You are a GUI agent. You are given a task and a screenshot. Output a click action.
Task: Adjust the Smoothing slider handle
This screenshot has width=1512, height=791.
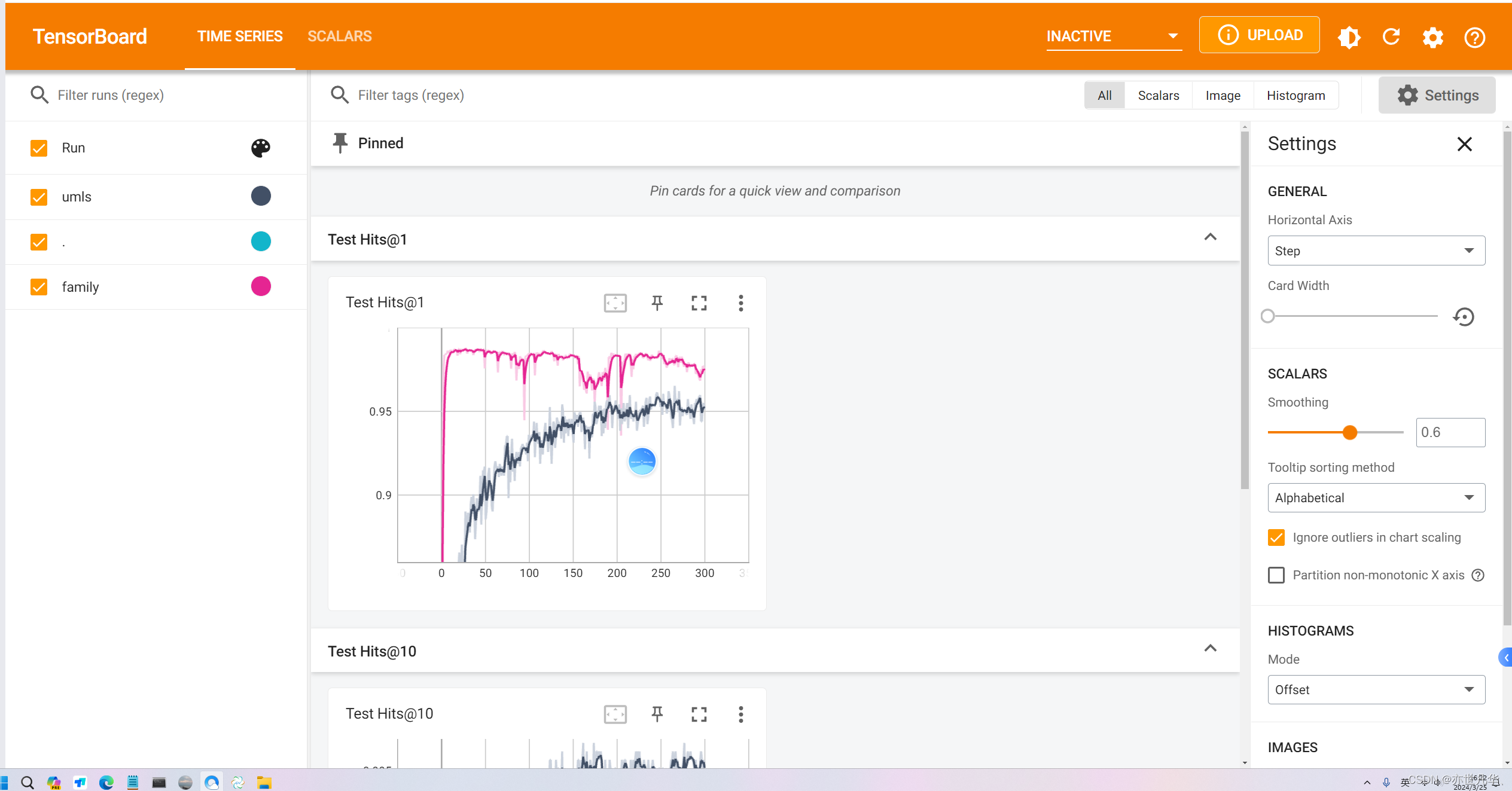[x=1349, y=432]
